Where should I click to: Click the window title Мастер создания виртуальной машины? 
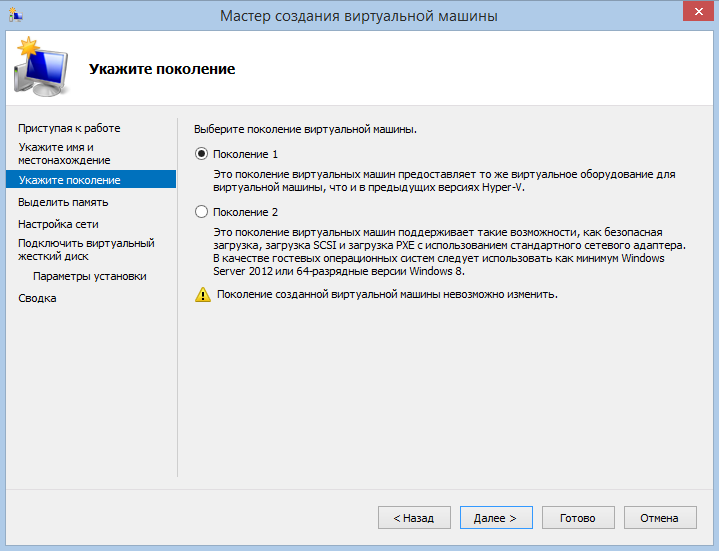click(x=358, y=16)
